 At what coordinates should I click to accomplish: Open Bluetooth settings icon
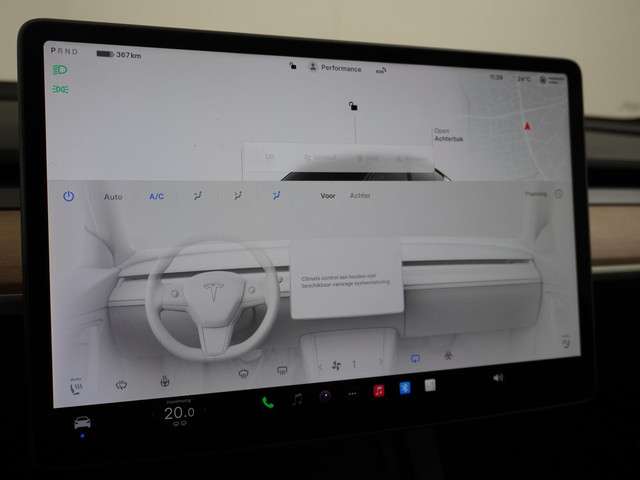(404, 388)
